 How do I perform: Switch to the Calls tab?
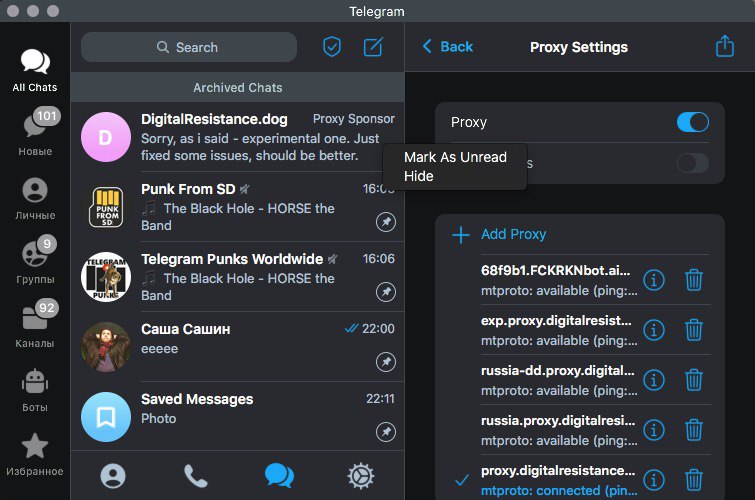pos(195,476)
